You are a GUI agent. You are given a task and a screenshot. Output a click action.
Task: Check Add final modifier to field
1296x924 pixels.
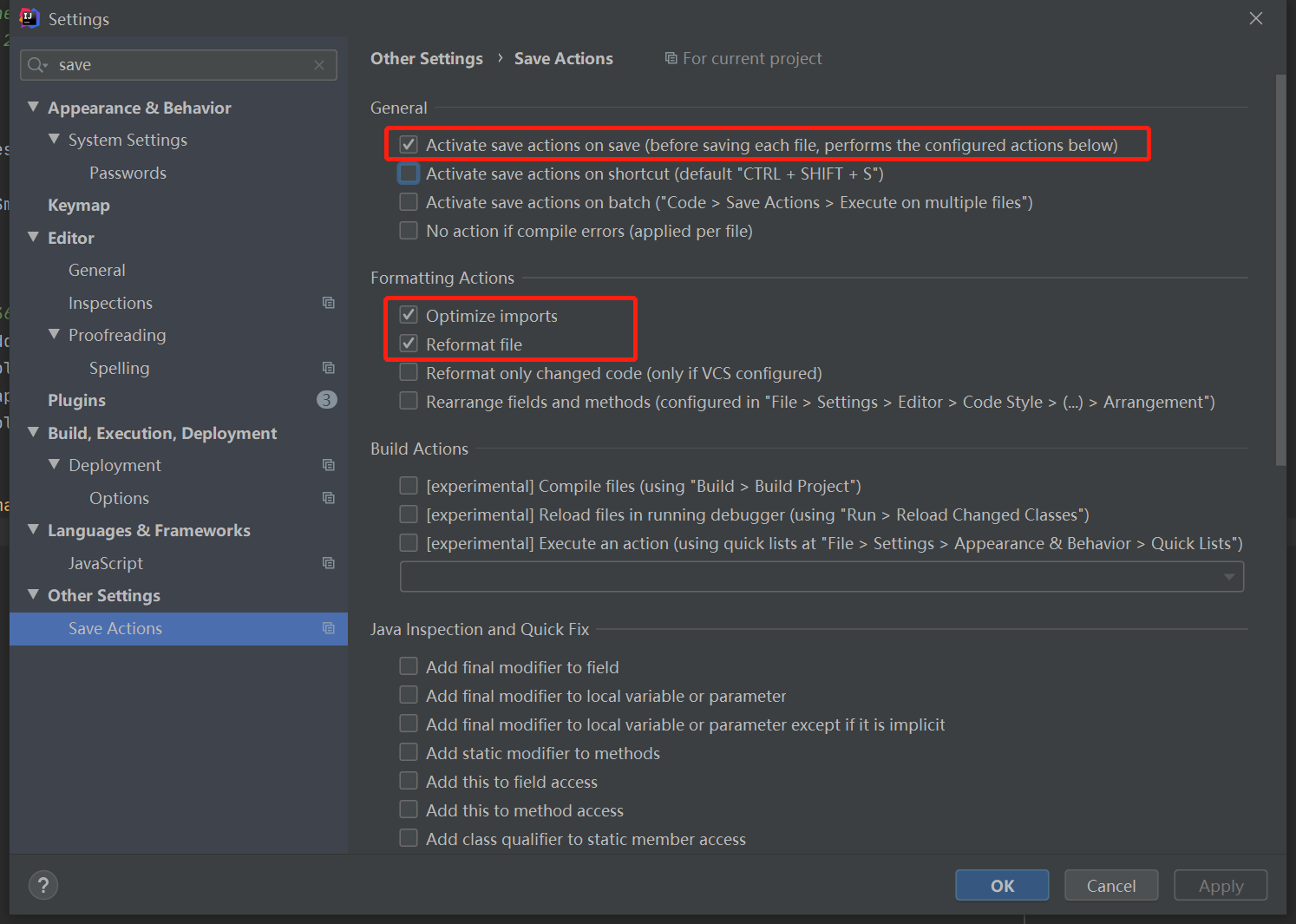pos(409,666)
